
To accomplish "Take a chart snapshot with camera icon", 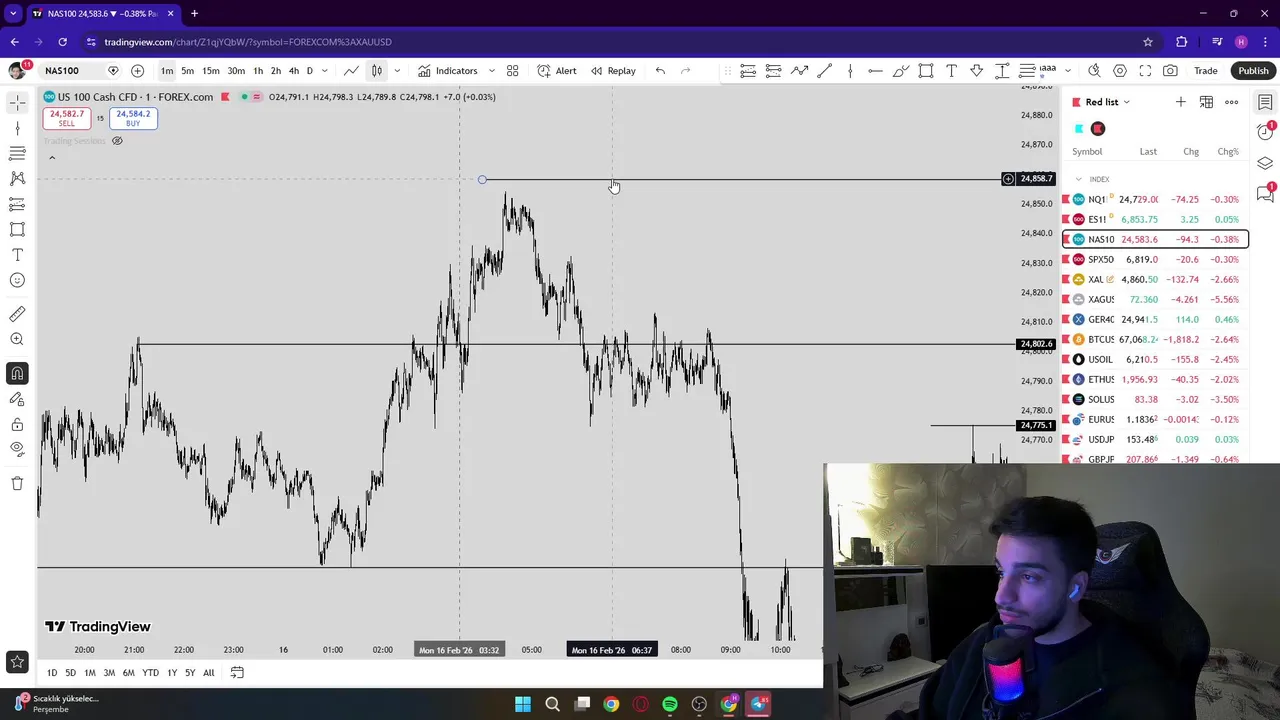I will [1170, 71].
